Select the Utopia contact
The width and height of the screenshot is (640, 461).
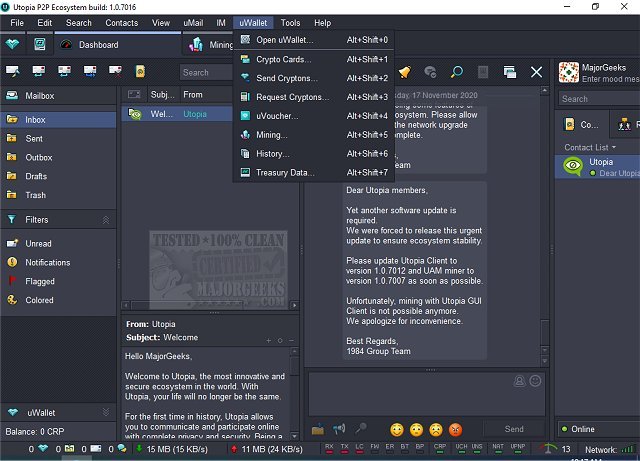[x=598, y=167]
